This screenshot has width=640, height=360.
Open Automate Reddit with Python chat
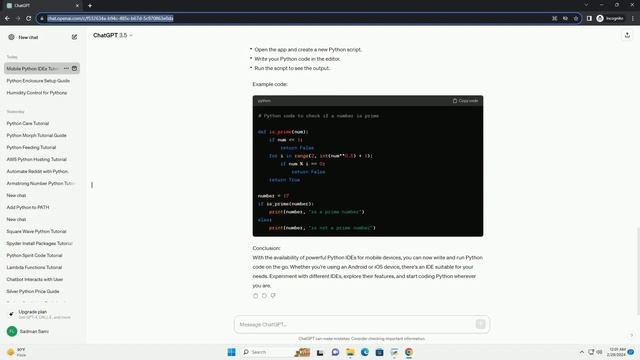(38, 171)
